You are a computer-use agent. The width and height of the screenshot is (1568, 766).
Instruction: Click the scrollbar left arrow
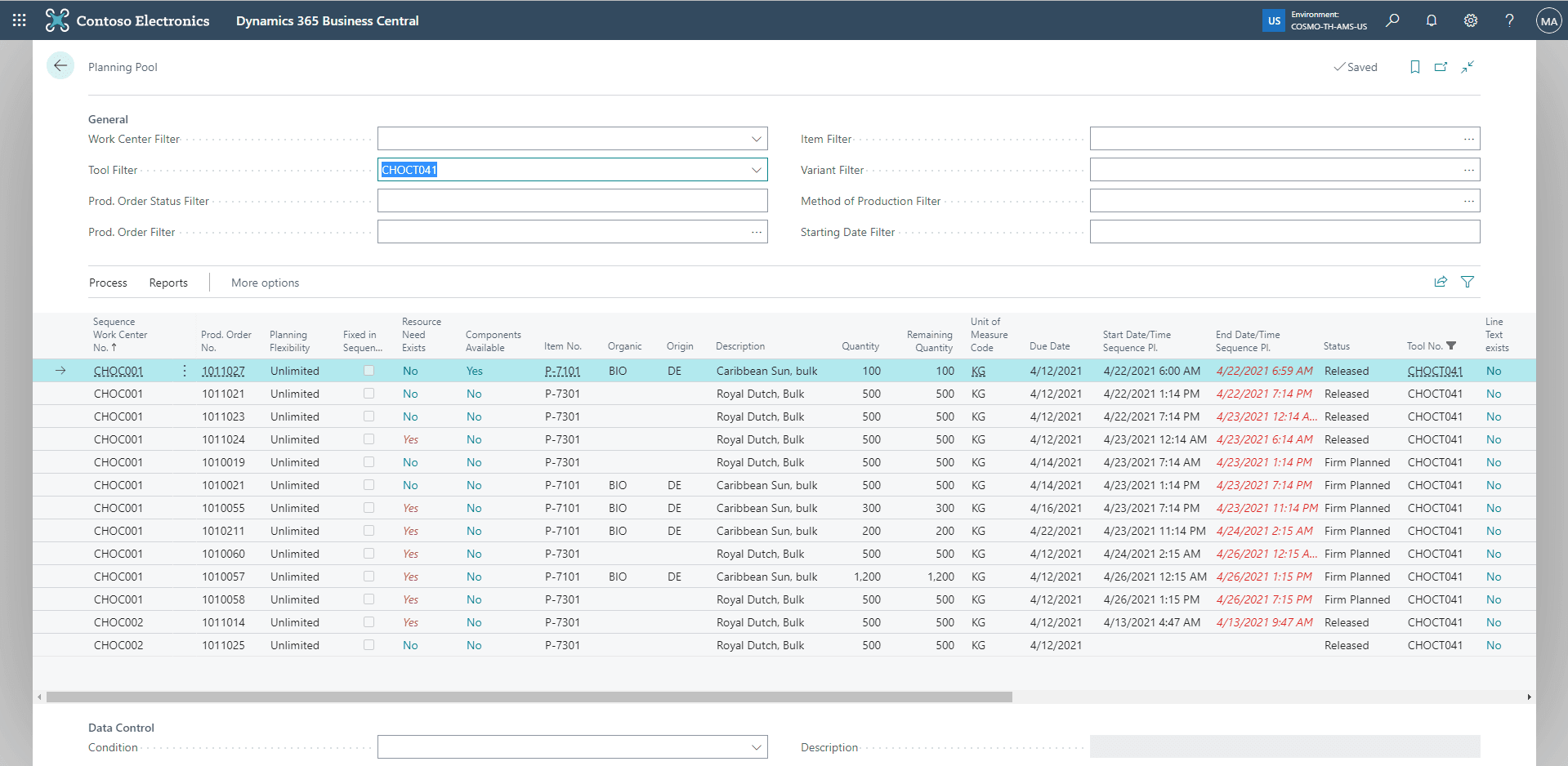click(39, 697)
